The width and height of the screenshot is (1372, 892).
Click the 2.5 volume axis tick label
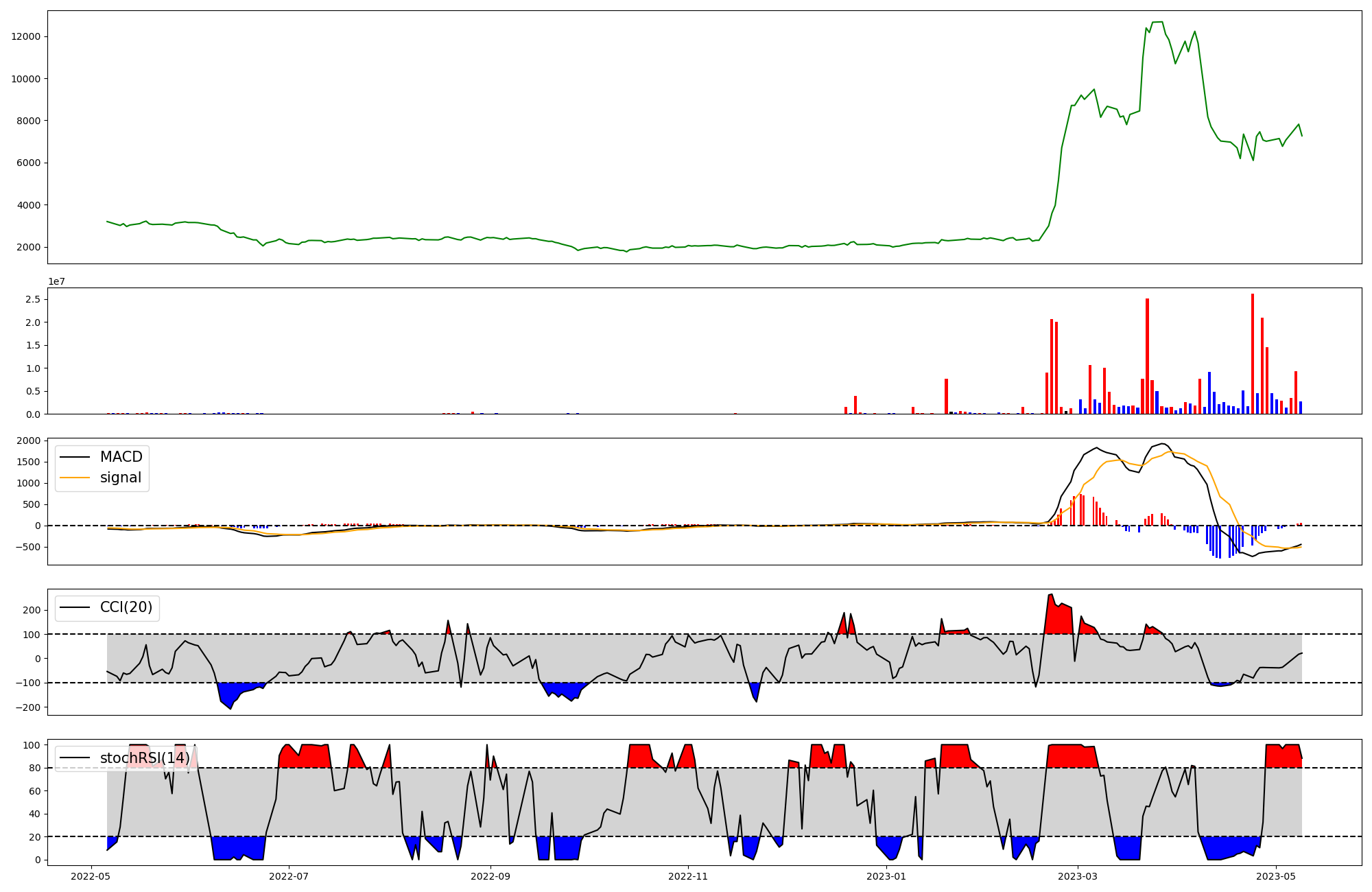33,299
